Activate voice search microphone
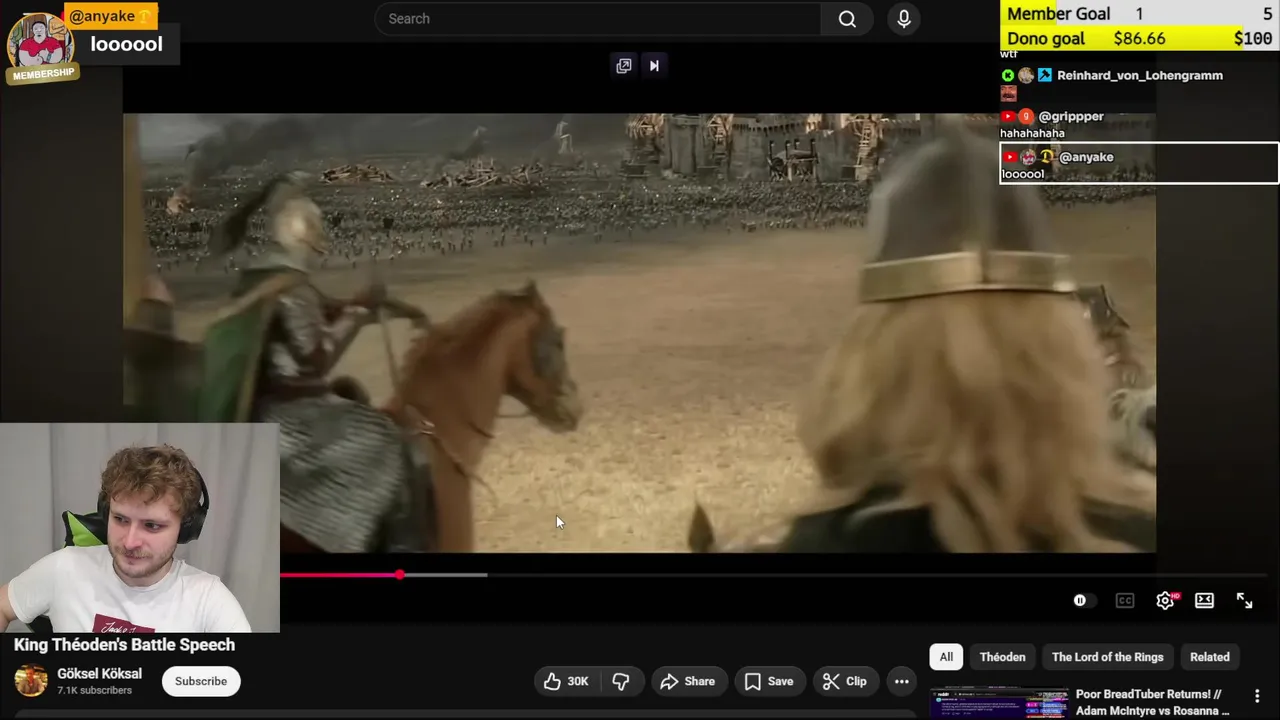This screenshot has height=720, width=1280. point(904,19)
